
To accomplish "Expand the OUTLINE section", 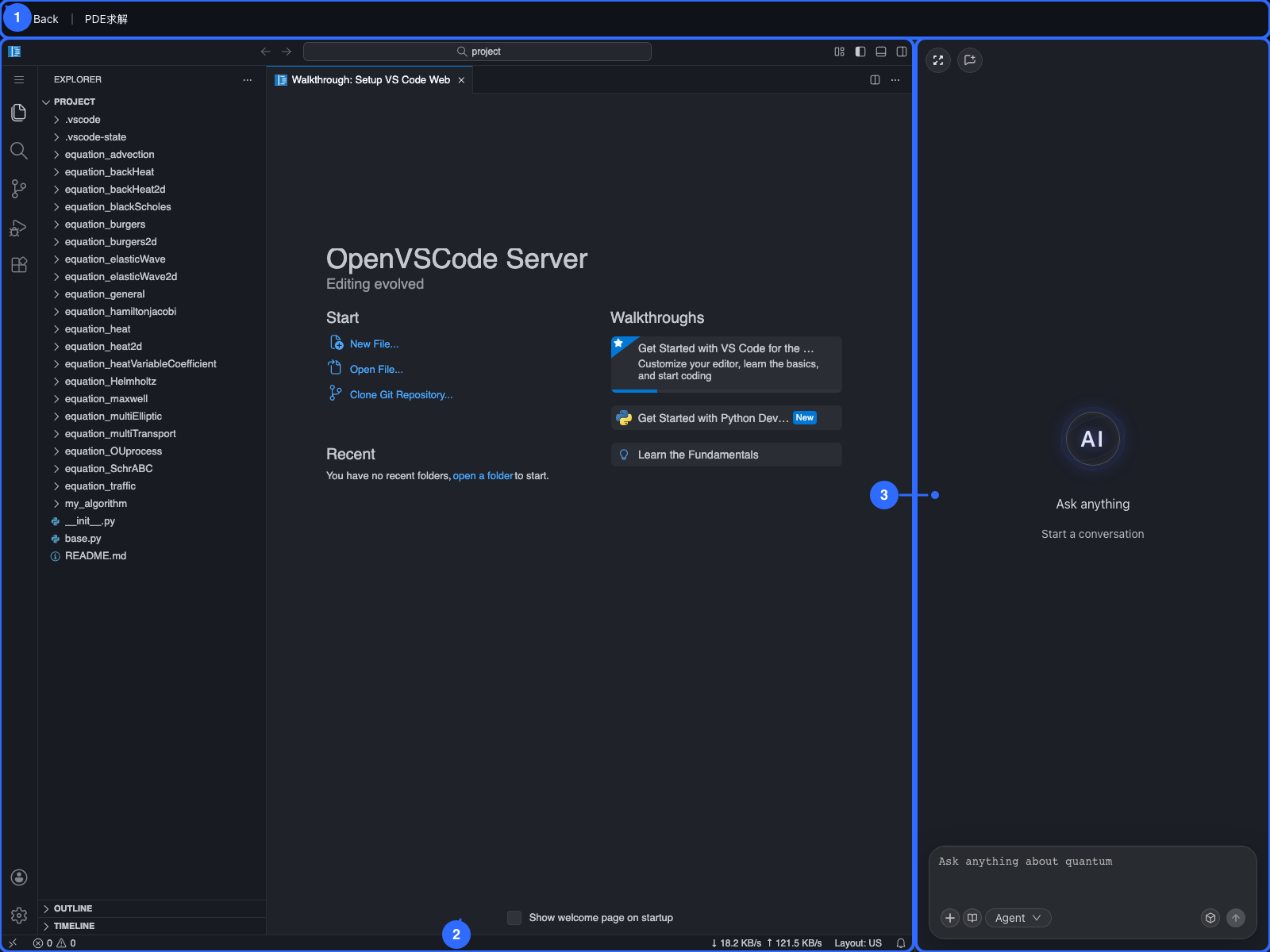I will 152,908.
